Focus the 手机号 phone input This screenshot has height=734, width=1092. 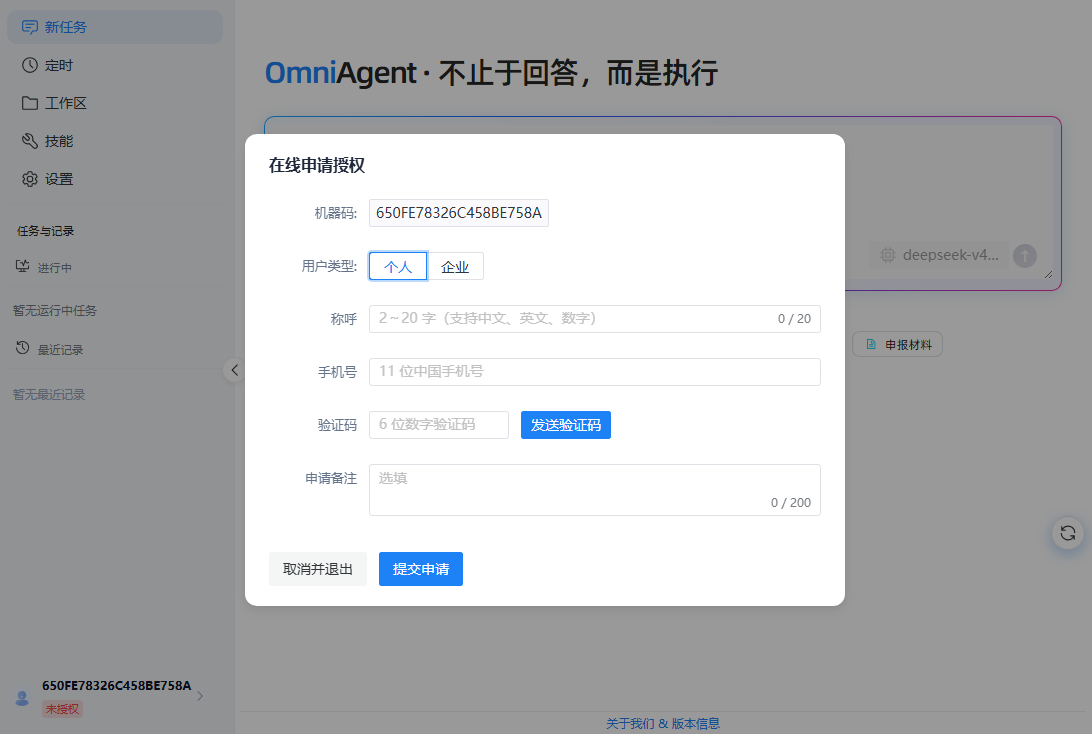pos(595,372)
